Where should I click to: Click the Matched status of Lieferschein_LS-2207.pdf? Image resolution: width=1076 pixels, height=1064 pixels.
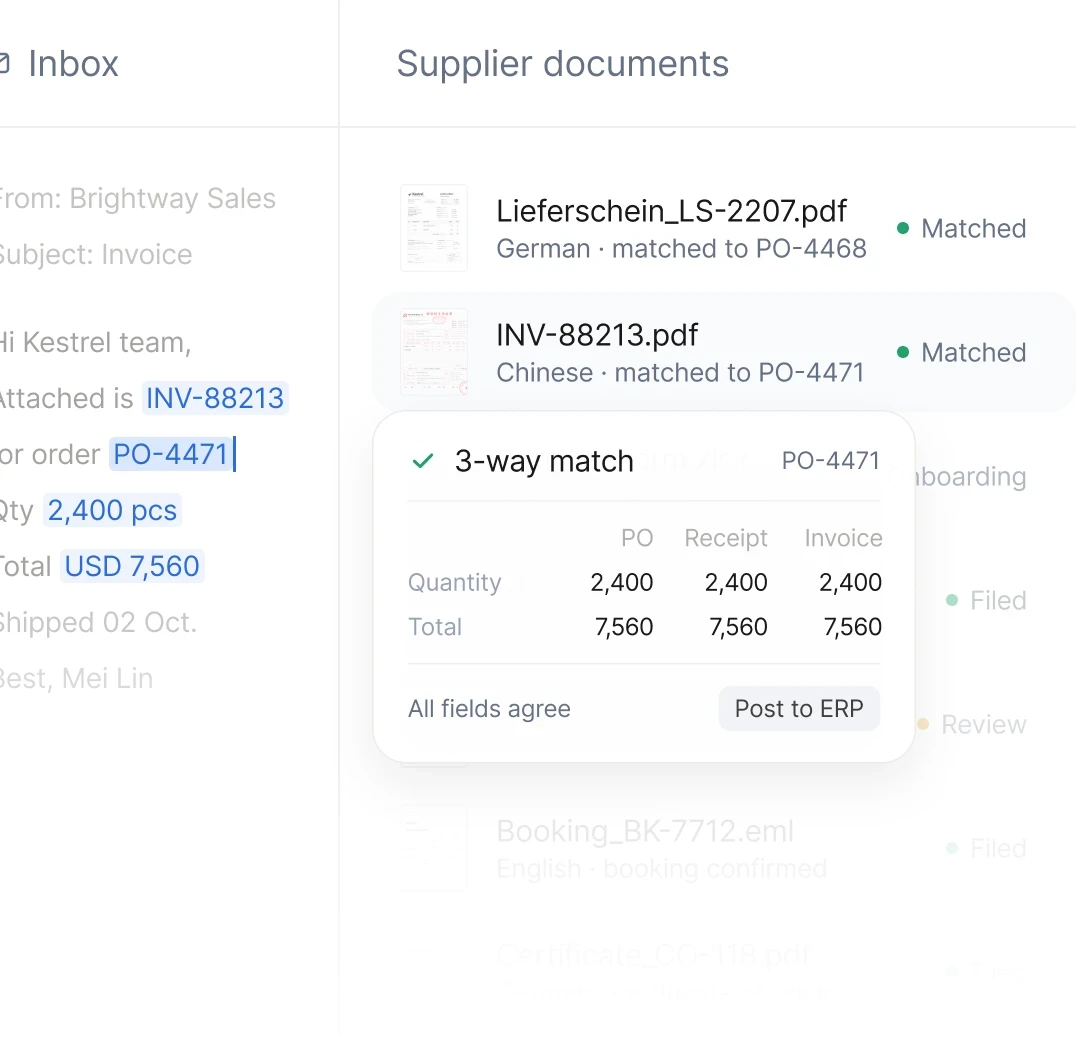click(961, 228)
